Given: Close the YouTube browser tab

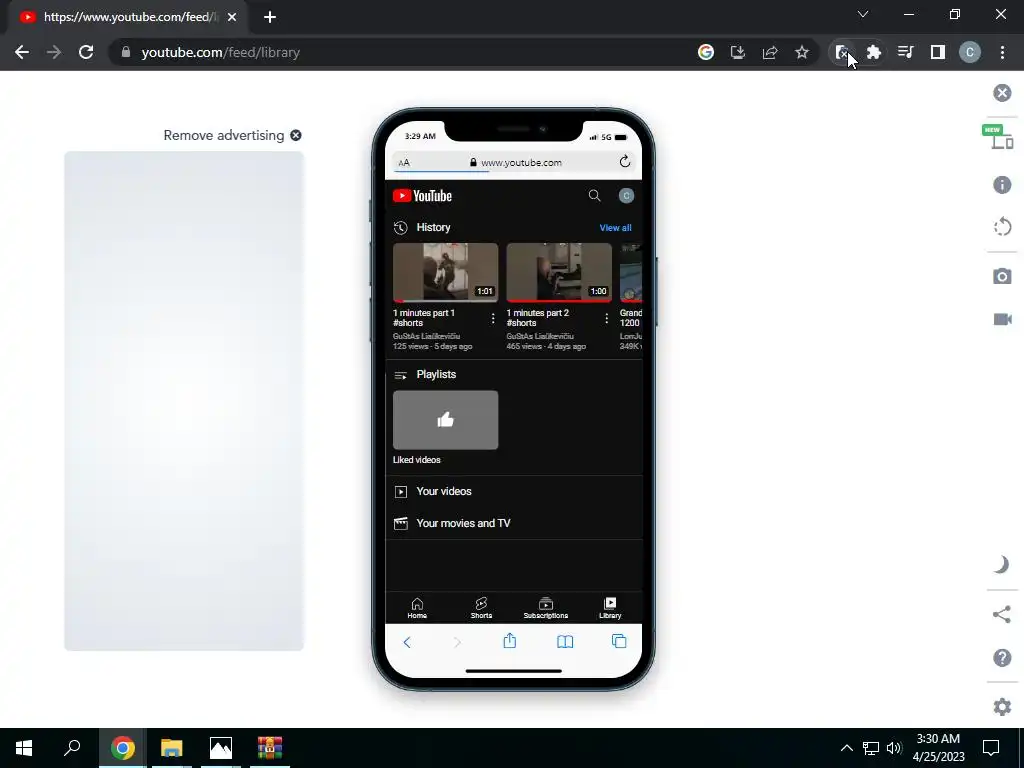Looking at the screenshot, I should coord(232,17).
